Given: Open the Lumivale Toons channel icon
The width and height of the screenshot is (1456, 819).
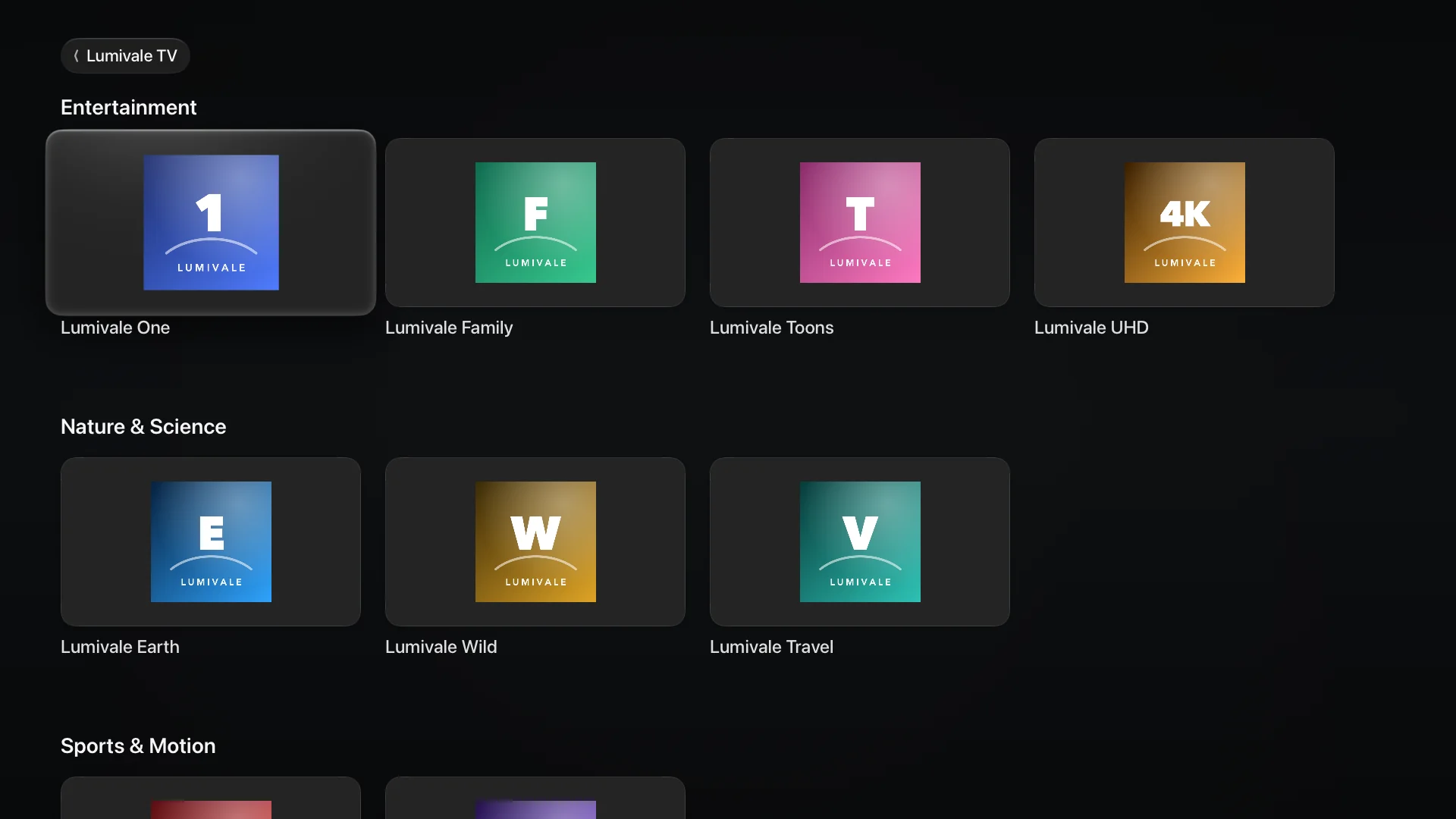Looking at the screenshot, I should click(860, 222).
